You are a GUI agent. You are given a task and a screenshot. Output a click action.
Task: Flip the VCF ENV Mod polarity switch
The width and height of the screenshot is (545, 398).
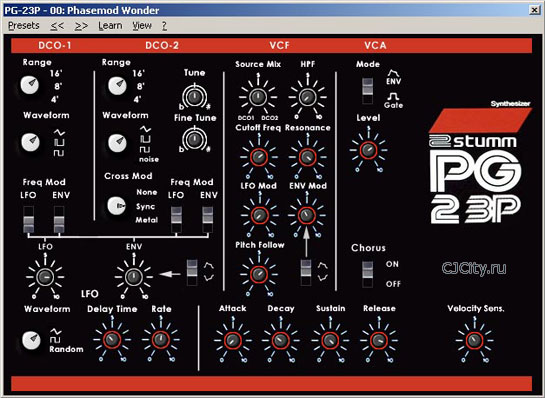(306, 273)
